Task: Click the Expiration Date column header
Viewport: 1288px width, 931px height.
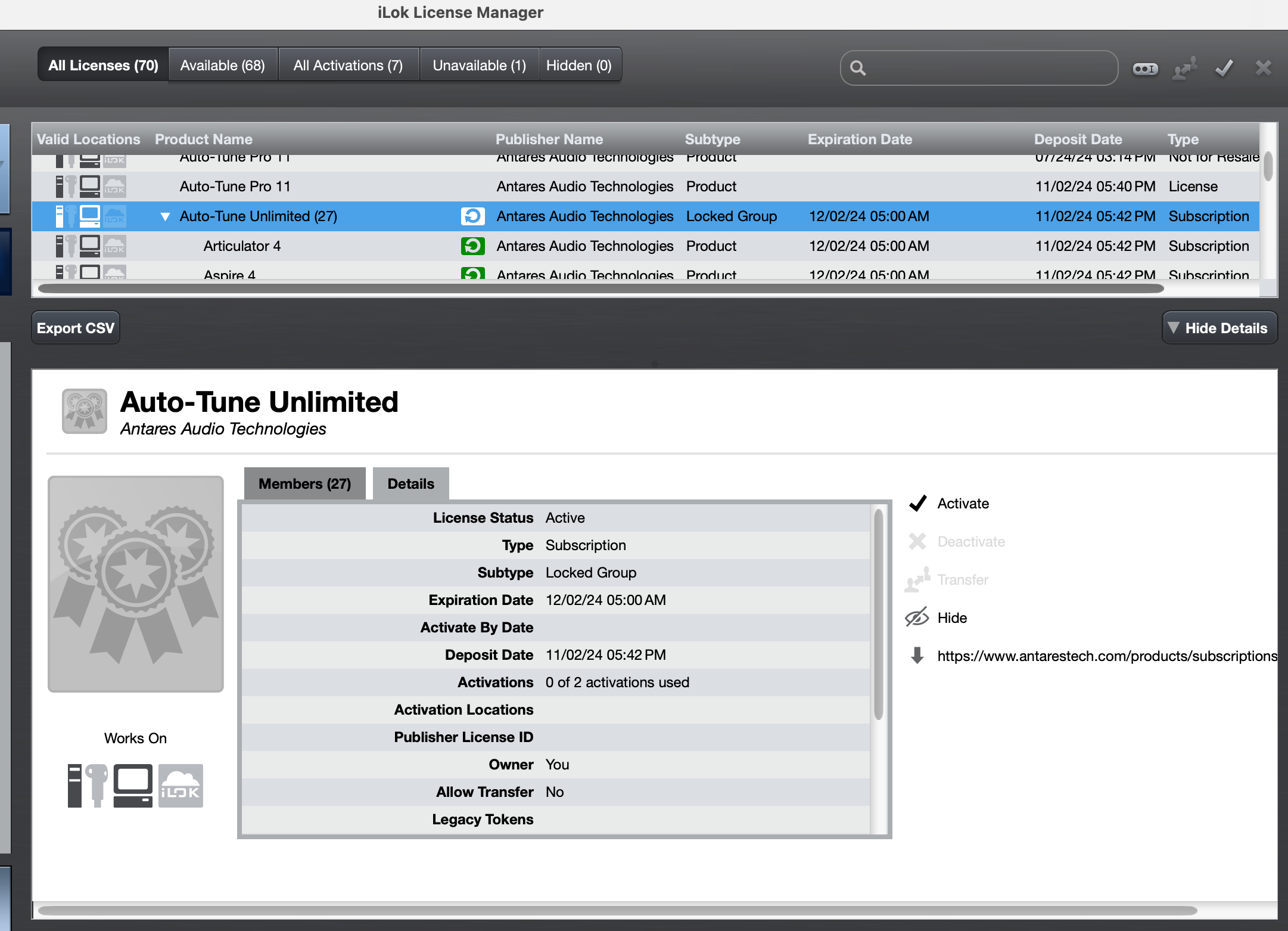Action: [860, 139]
